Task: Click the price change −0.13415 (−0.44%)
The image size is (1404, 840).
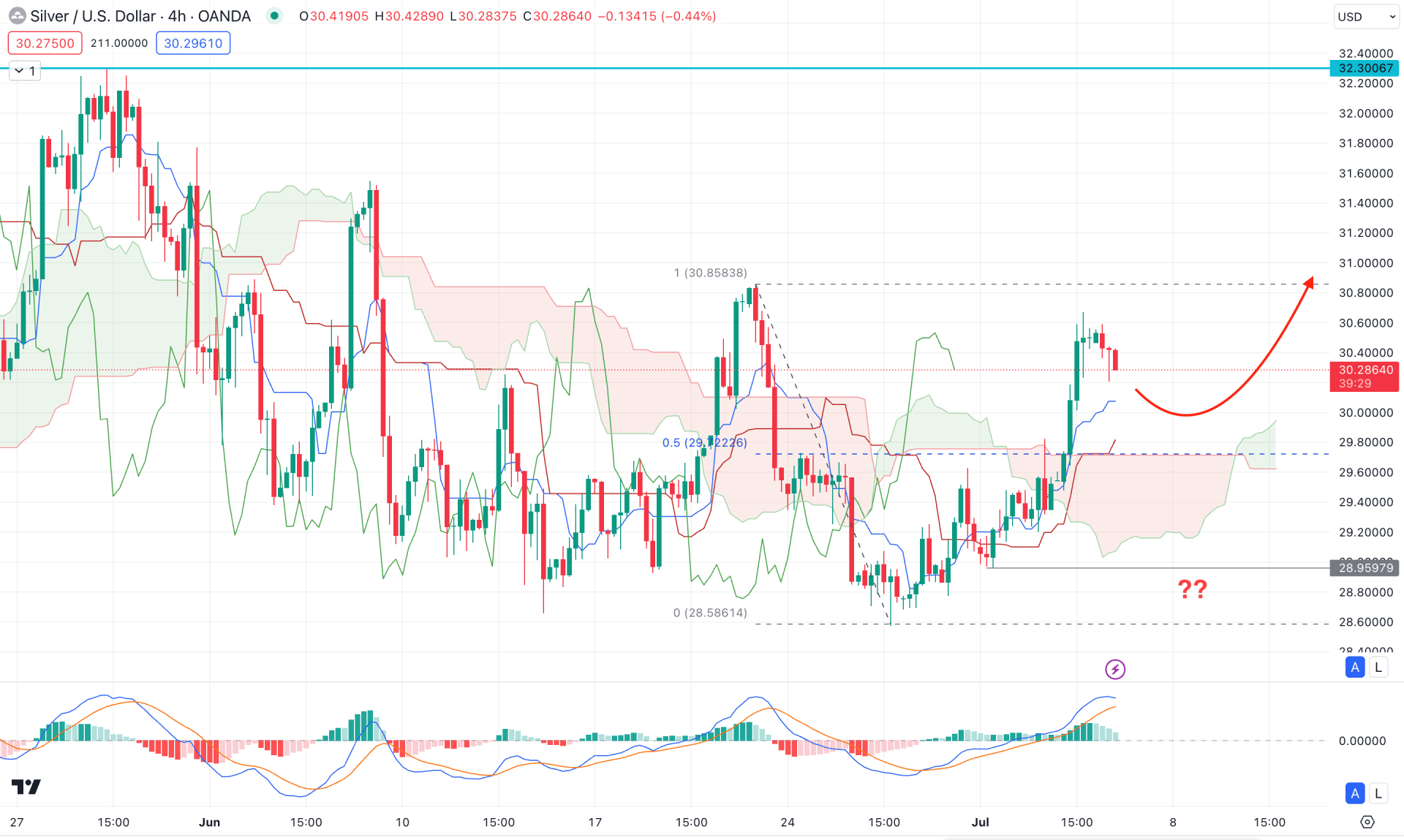Action: [657, 16]
